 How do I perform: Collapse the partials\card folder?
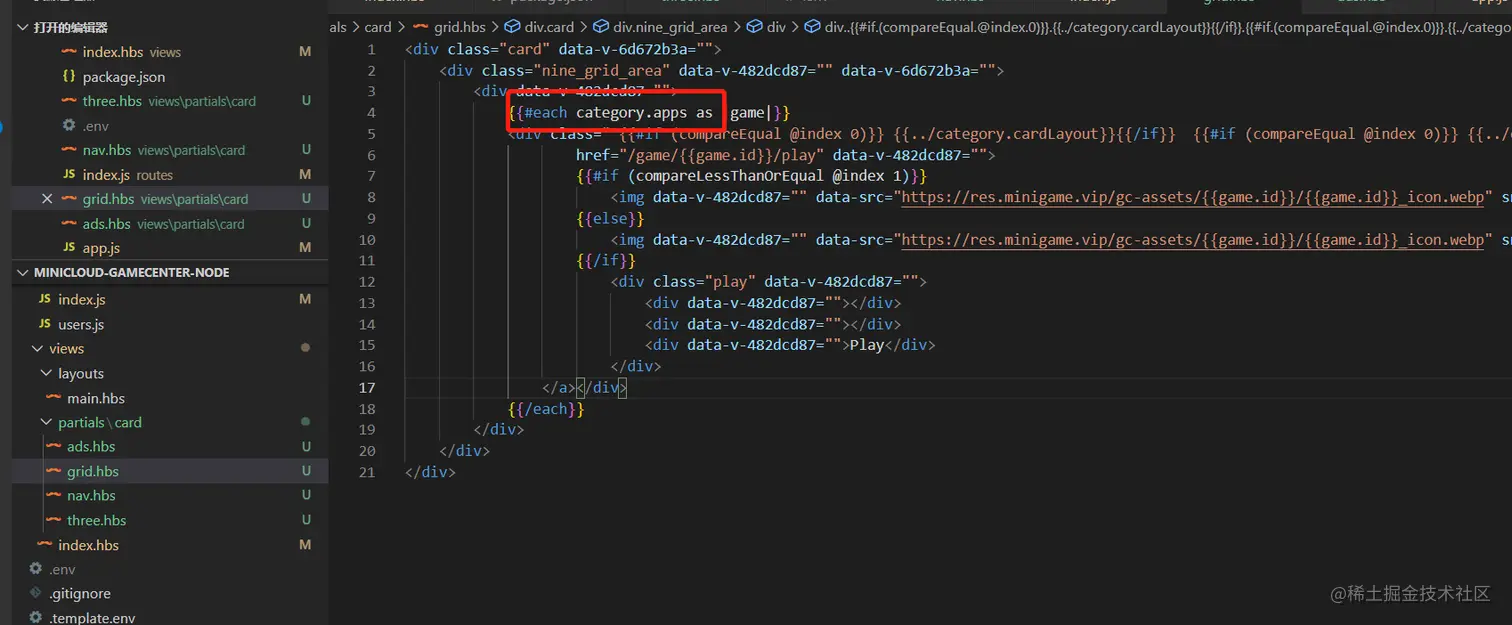coord(47,422)
